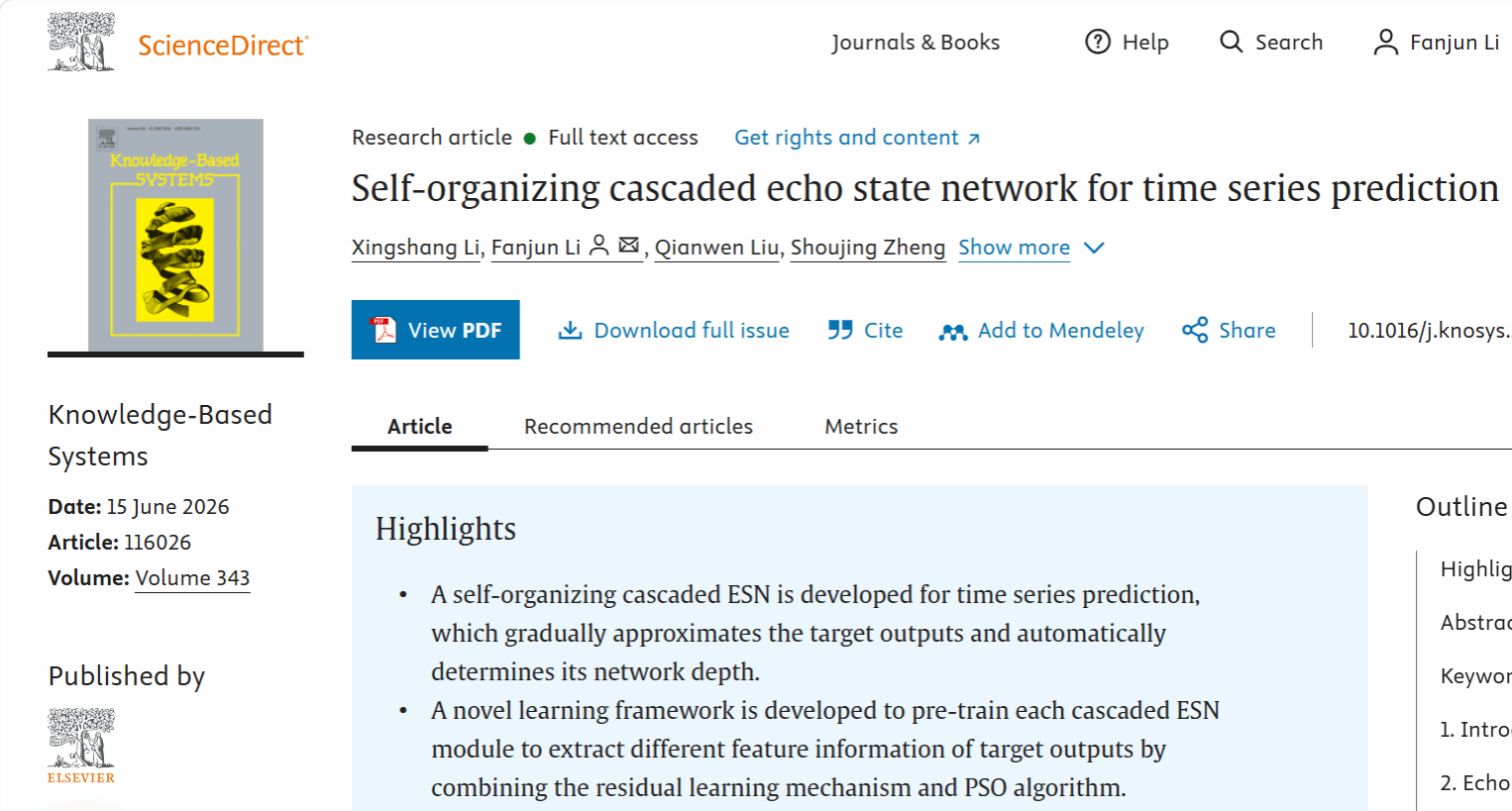This screenshot has height=811, width=1512.
Task: Click the Share icon
Action: 1195,330
